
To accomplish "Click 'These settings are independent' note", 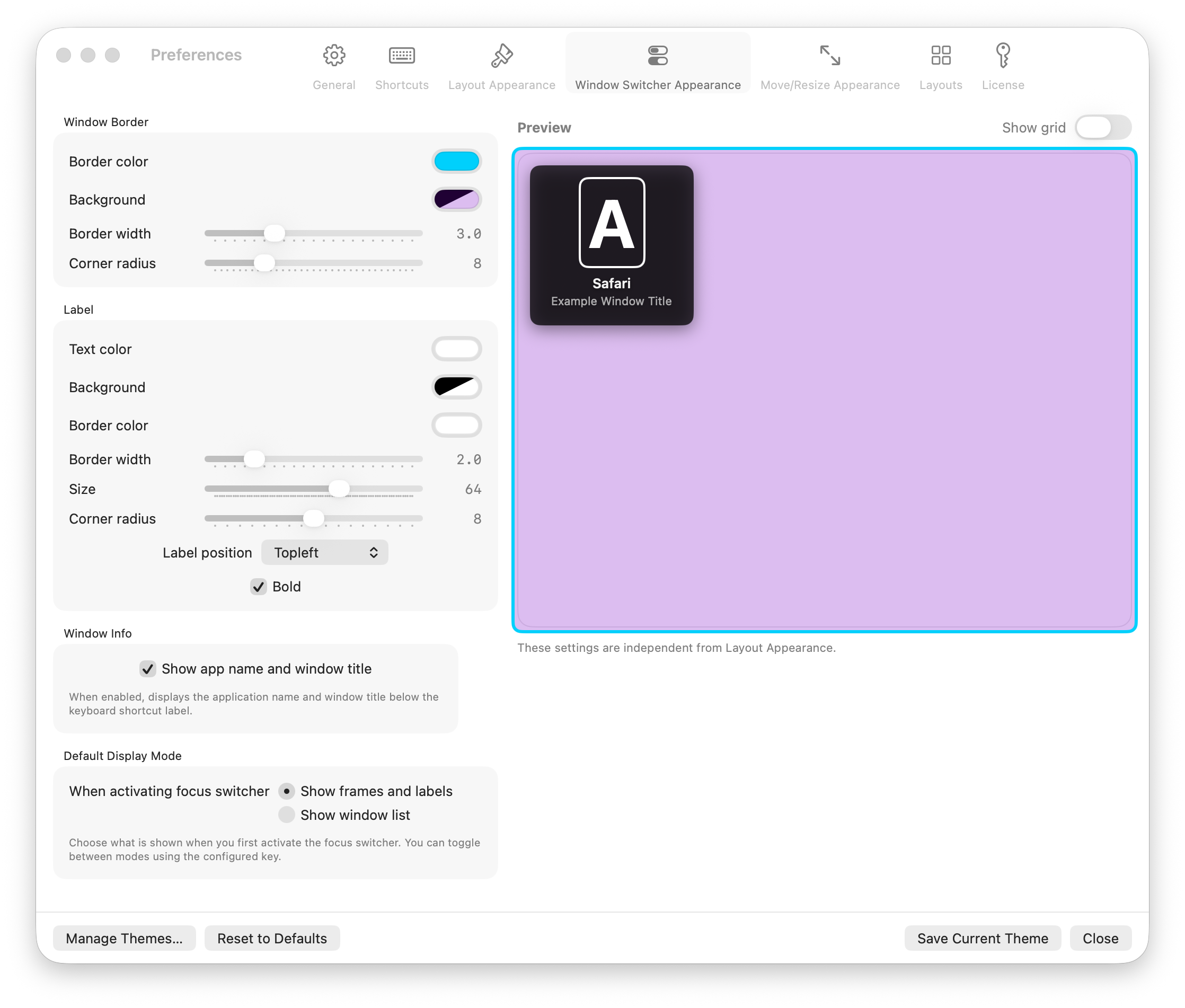I will [676, 648].
